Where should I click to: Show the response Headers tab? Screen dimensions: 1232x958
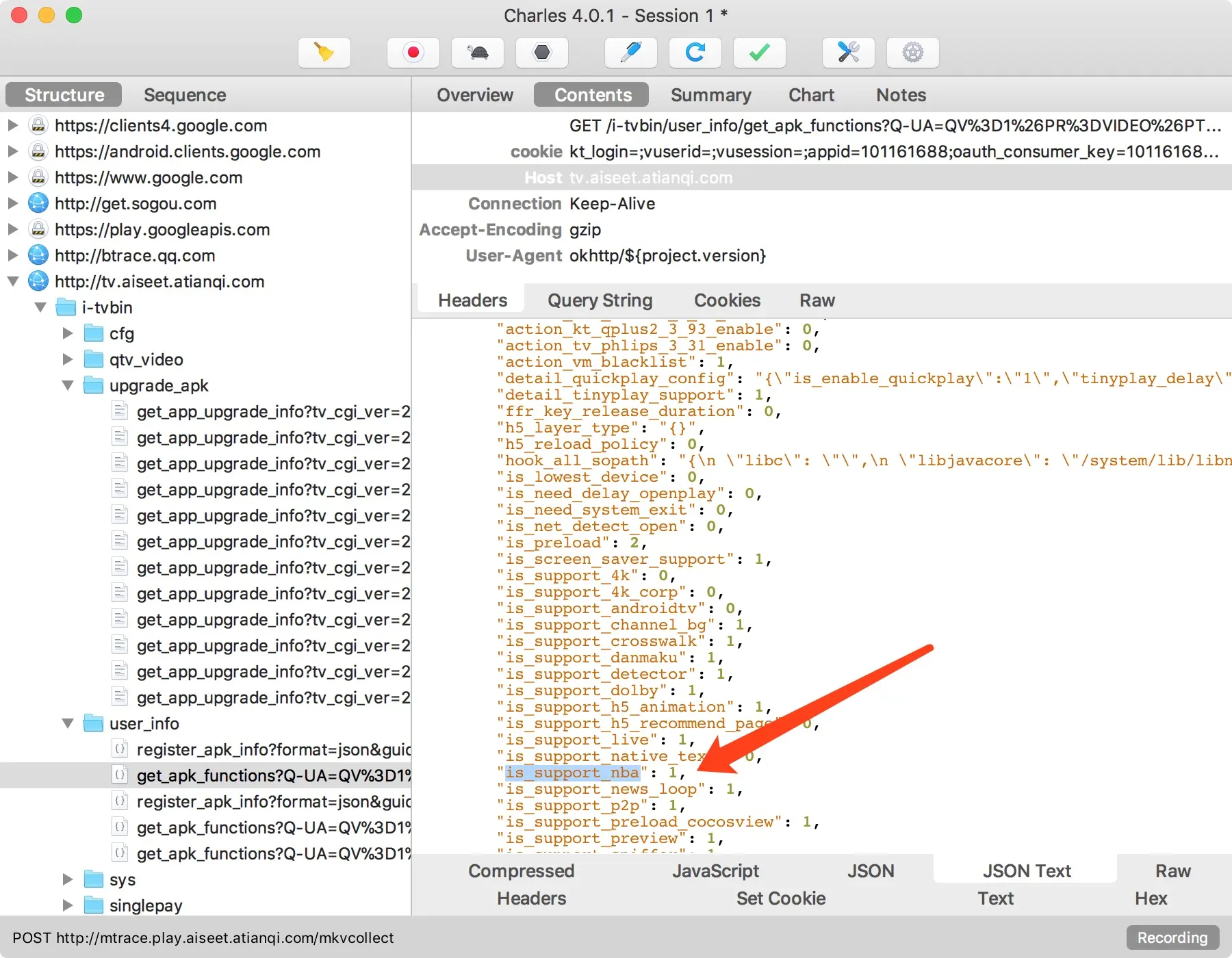coord(532,898)
